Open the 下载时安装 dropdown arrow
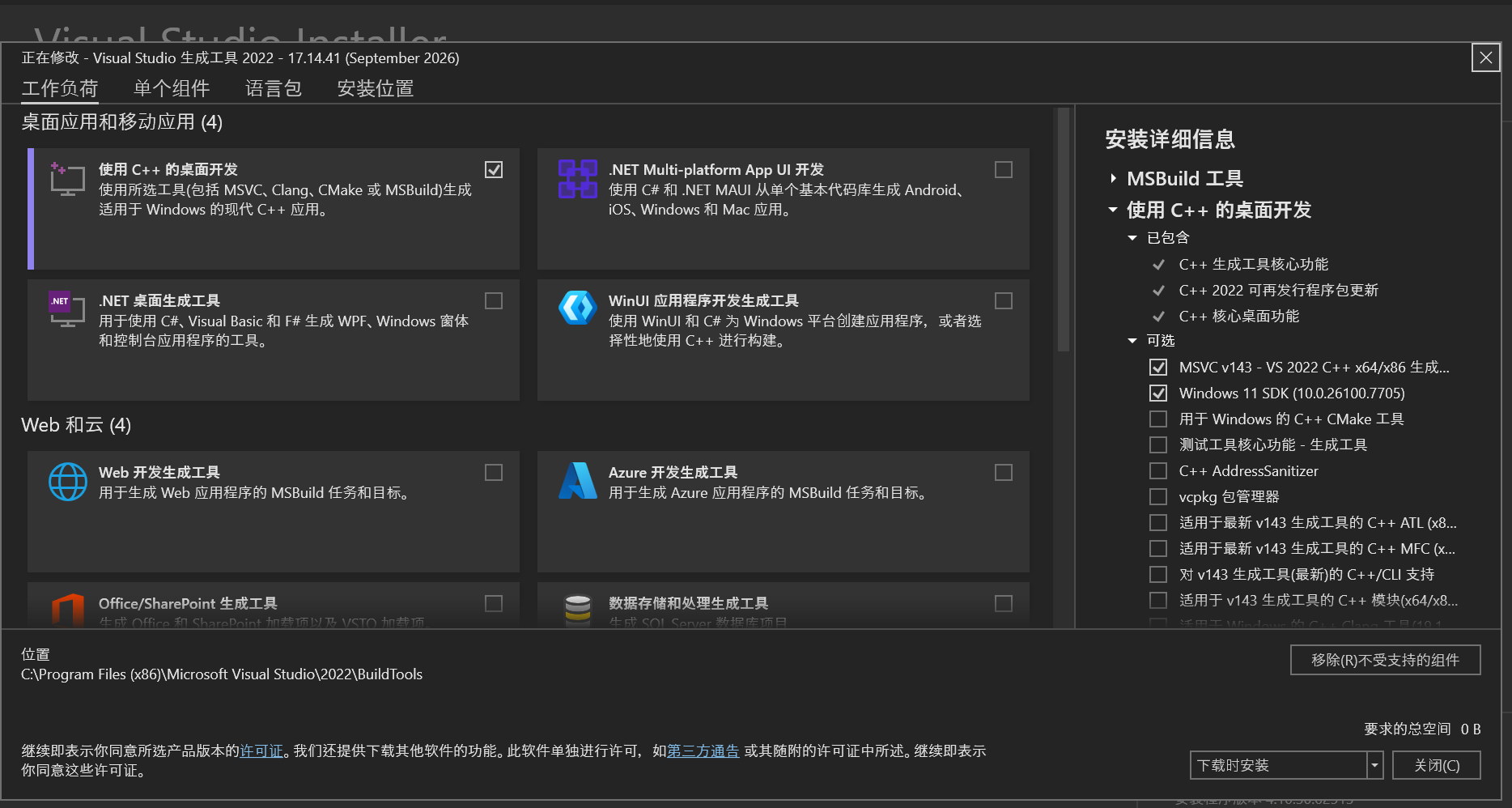Screen dimensions: 1512x808 click(1374, 765)
